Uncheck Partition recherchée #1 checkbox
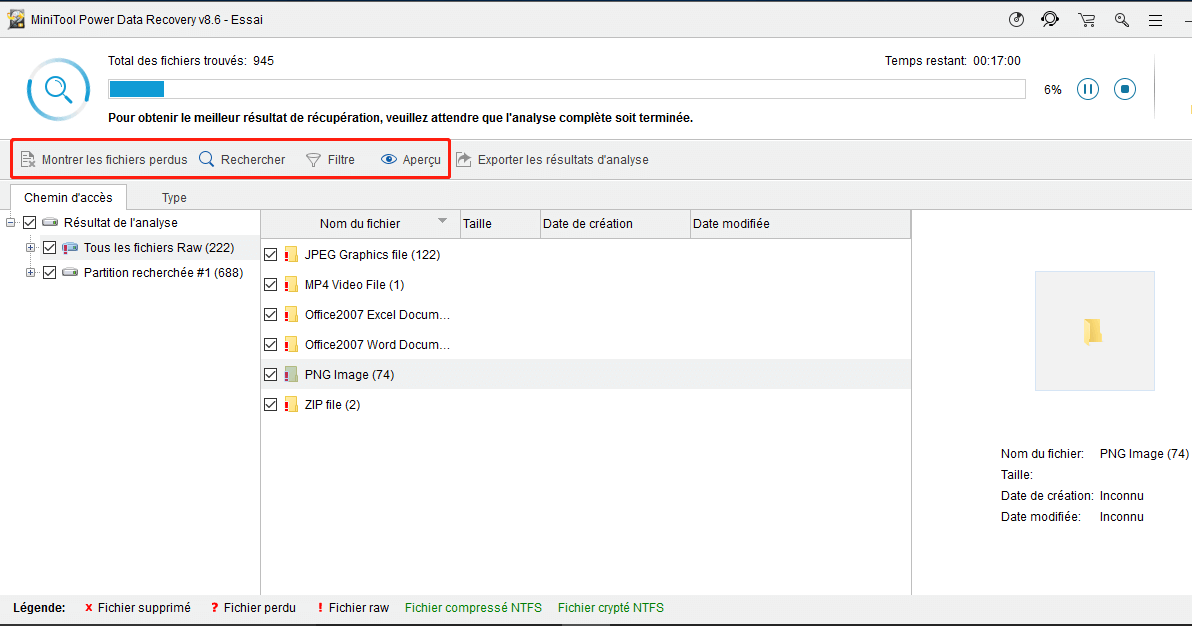The image size is (1192, 626). point(49,272)
